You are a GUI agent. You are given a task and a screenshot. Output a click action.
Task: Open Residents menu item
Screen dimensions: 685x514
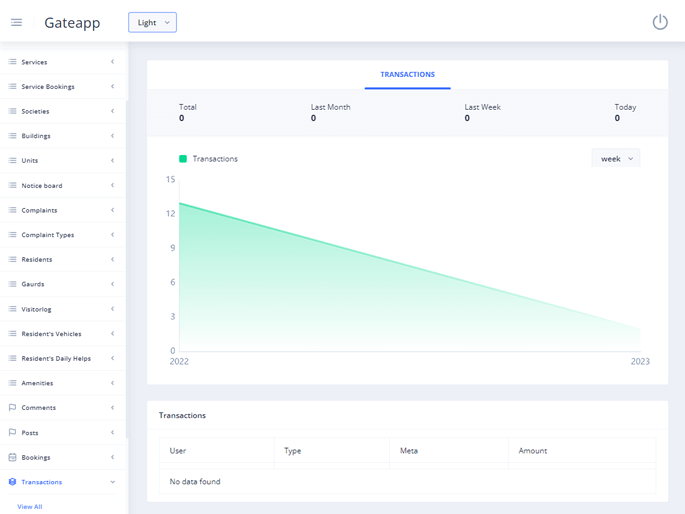pos(63,259)
